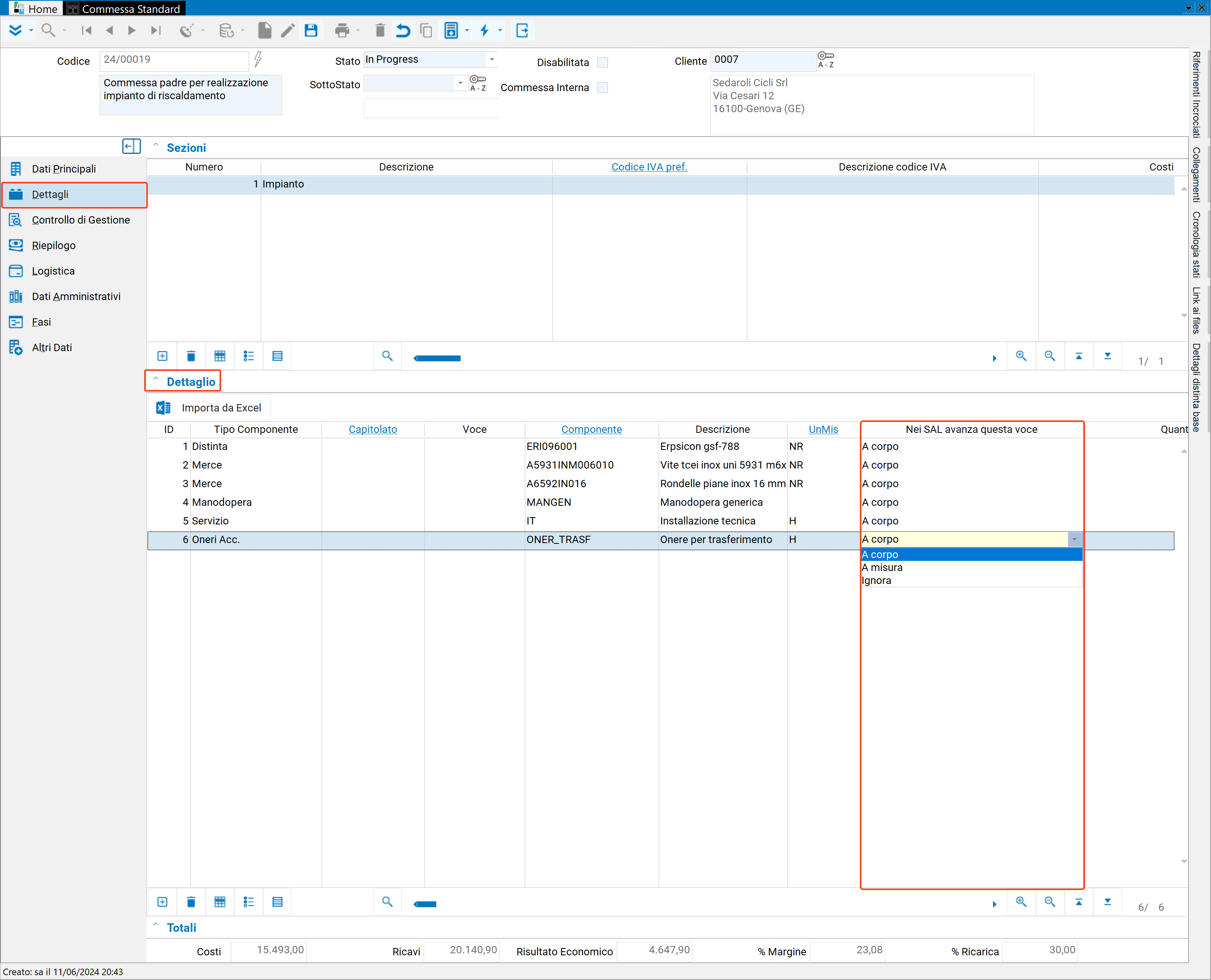The image size is (1211, 980).
Task: Open the Cronologia stati side tab
Action: [1196, 245]
